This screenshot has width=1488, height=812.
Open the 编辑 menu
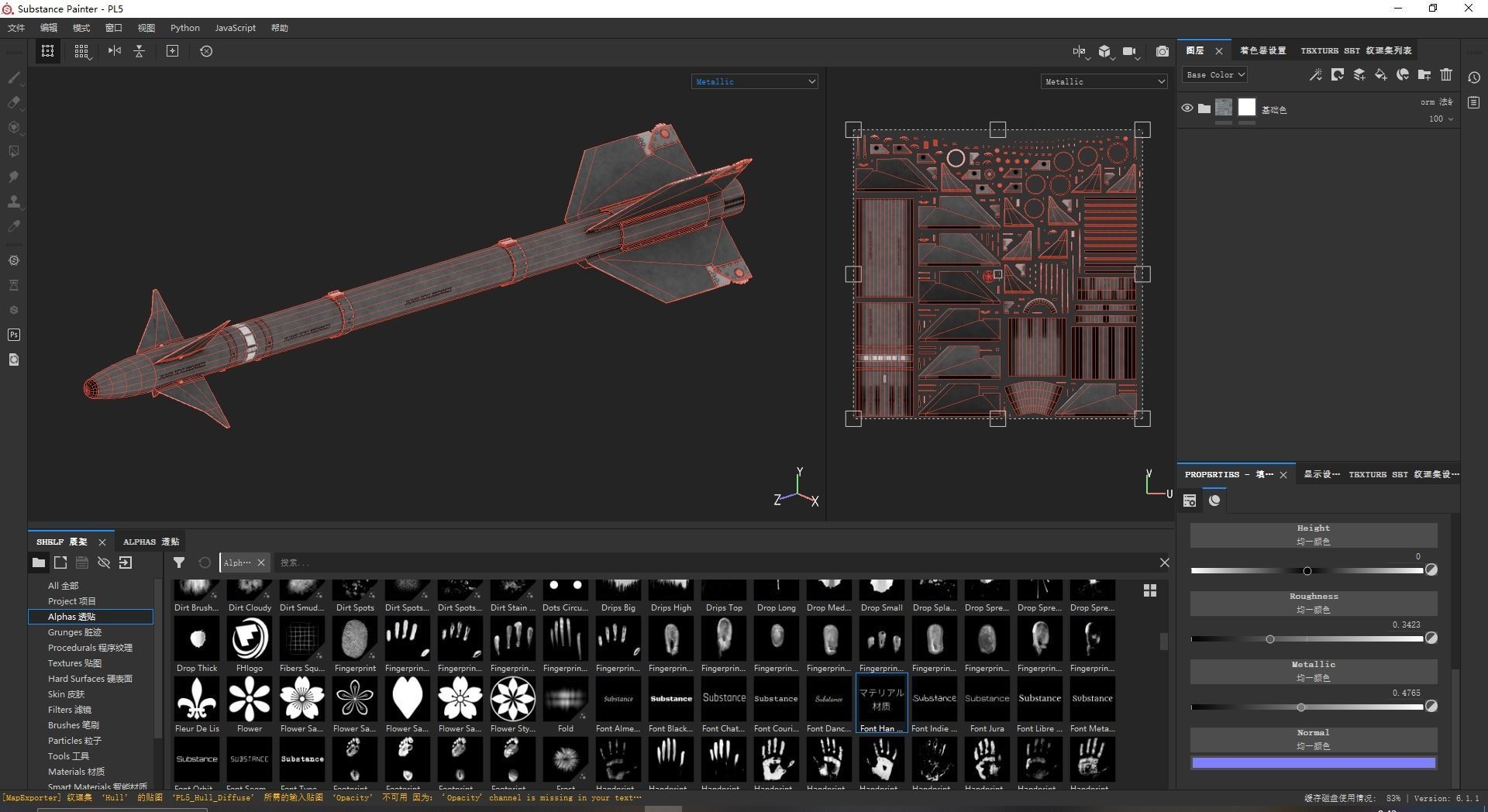click(49, 28)
